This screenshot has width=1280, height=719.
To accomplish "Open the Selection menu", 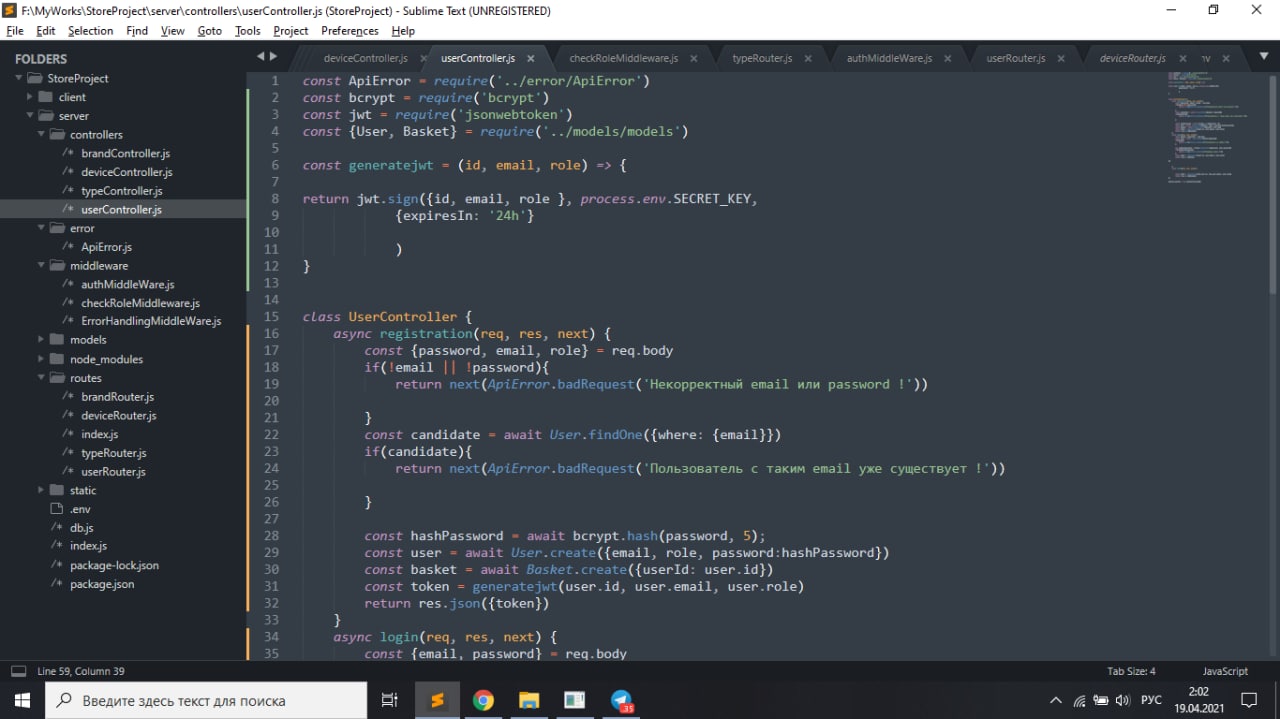I will tap(91, 31).
